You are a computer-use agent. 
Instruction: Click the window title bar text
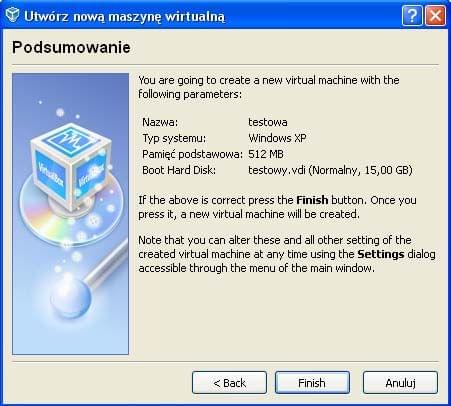pyautogui.click(x=125, y=16)
